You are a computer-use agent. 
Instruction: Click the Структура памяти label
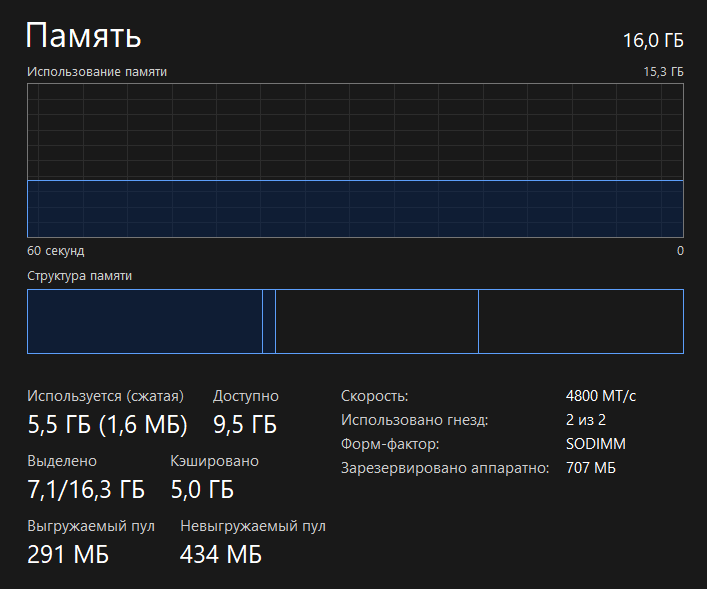pos(79,276)
